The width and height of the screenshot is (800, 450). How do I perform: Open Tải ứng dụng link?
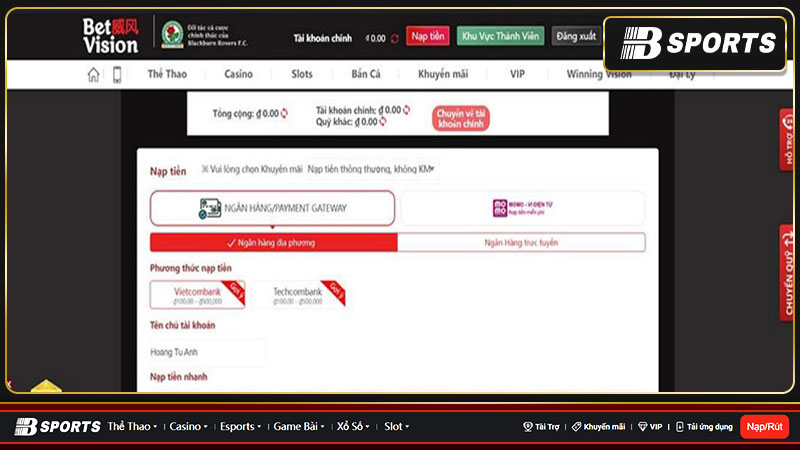(704, 427)
